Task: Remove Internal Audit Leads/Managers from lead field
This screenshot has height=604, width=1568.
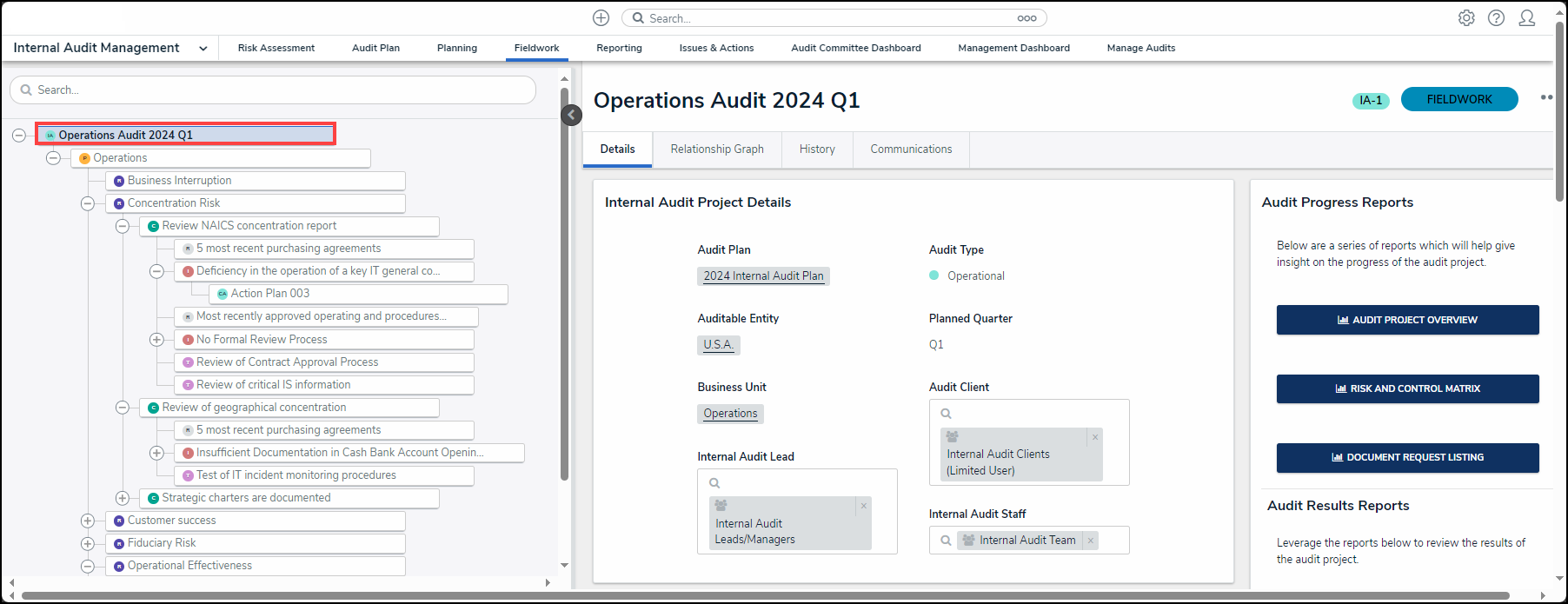Action: [863, 506]
